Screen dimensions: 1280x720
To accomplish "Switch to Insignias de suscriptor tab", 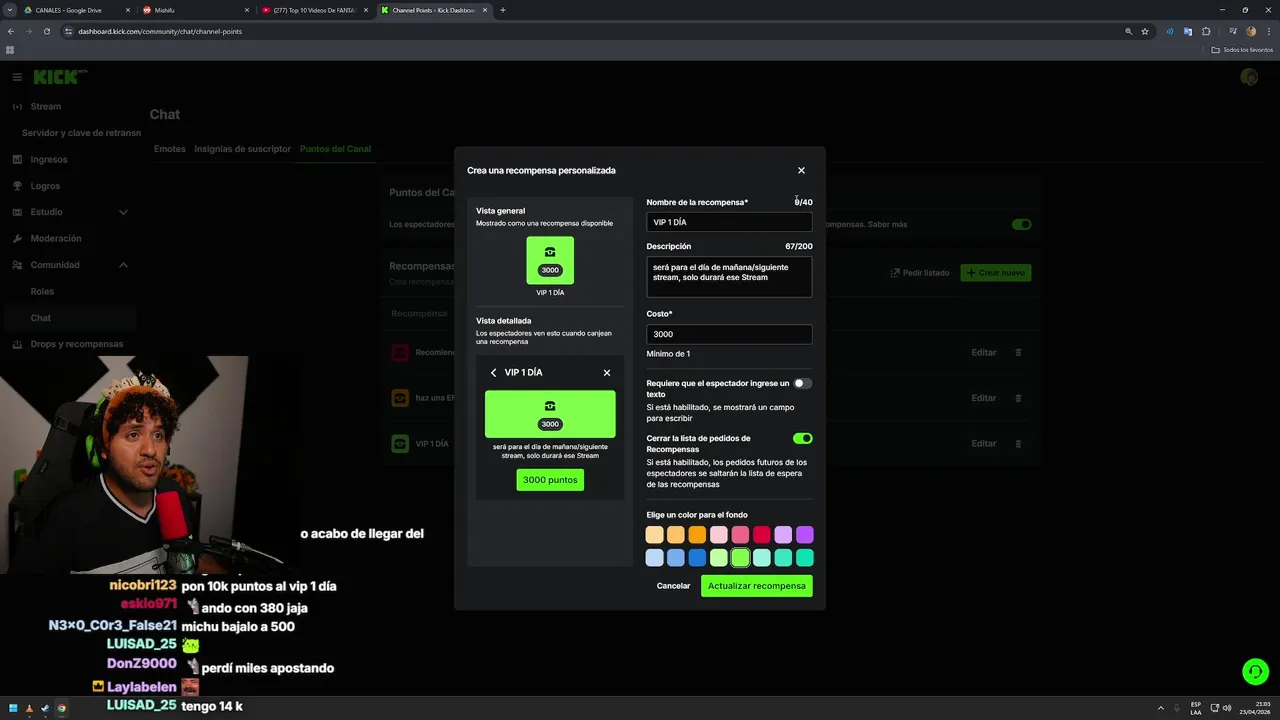I will pos(242,149).
